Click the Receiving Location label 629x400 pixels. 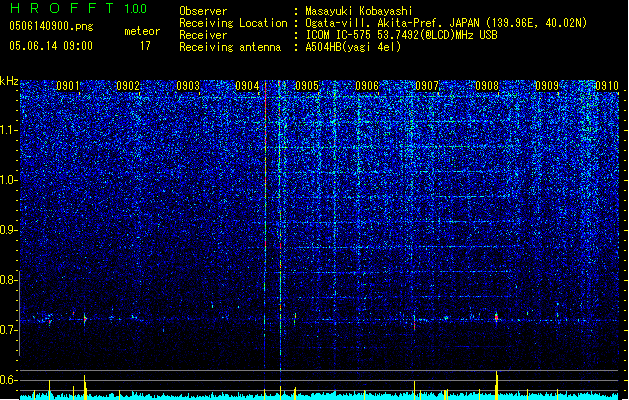(x=233, y=23)
